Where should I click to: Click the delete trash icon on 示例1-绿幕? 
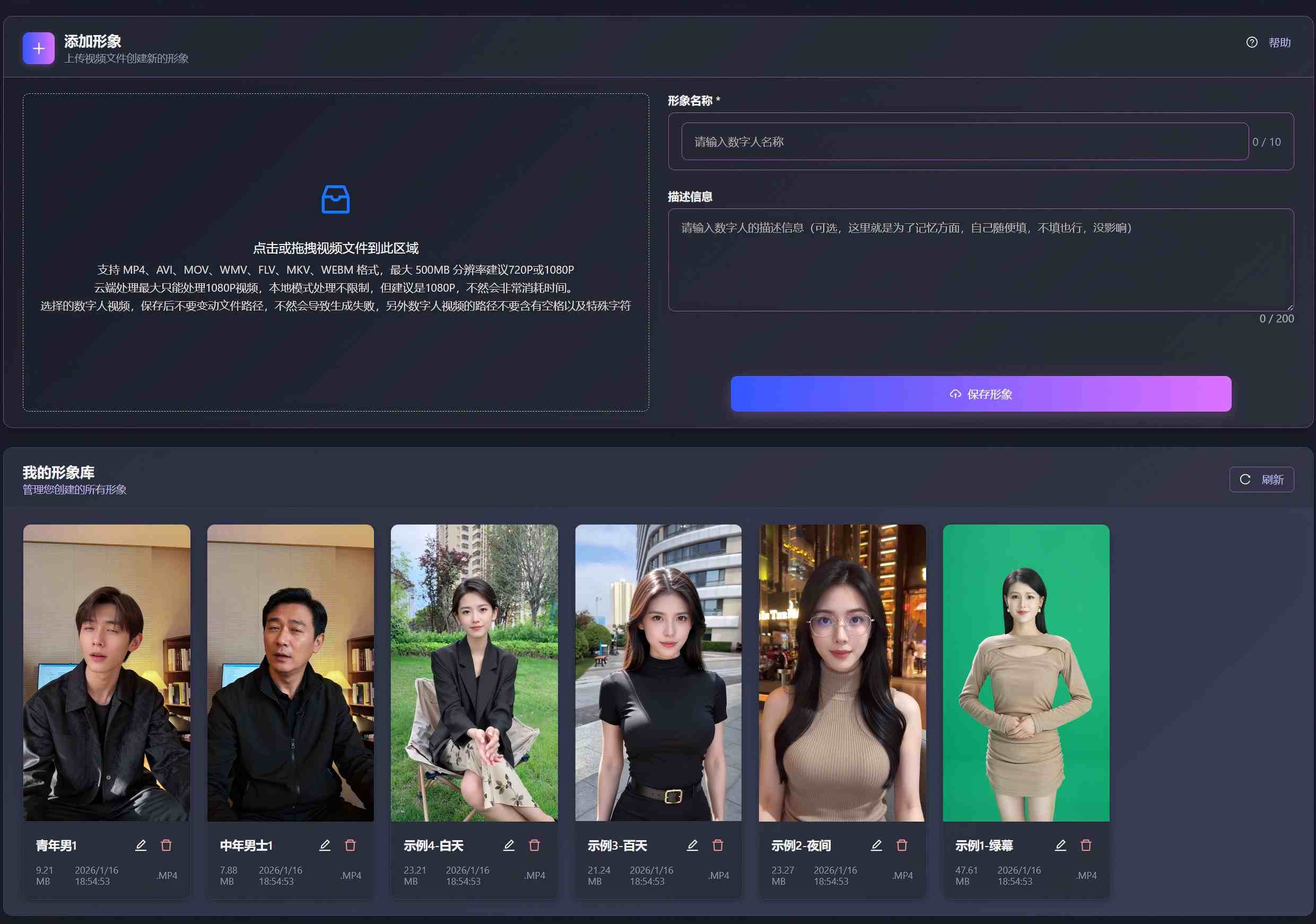[1086, 845]
